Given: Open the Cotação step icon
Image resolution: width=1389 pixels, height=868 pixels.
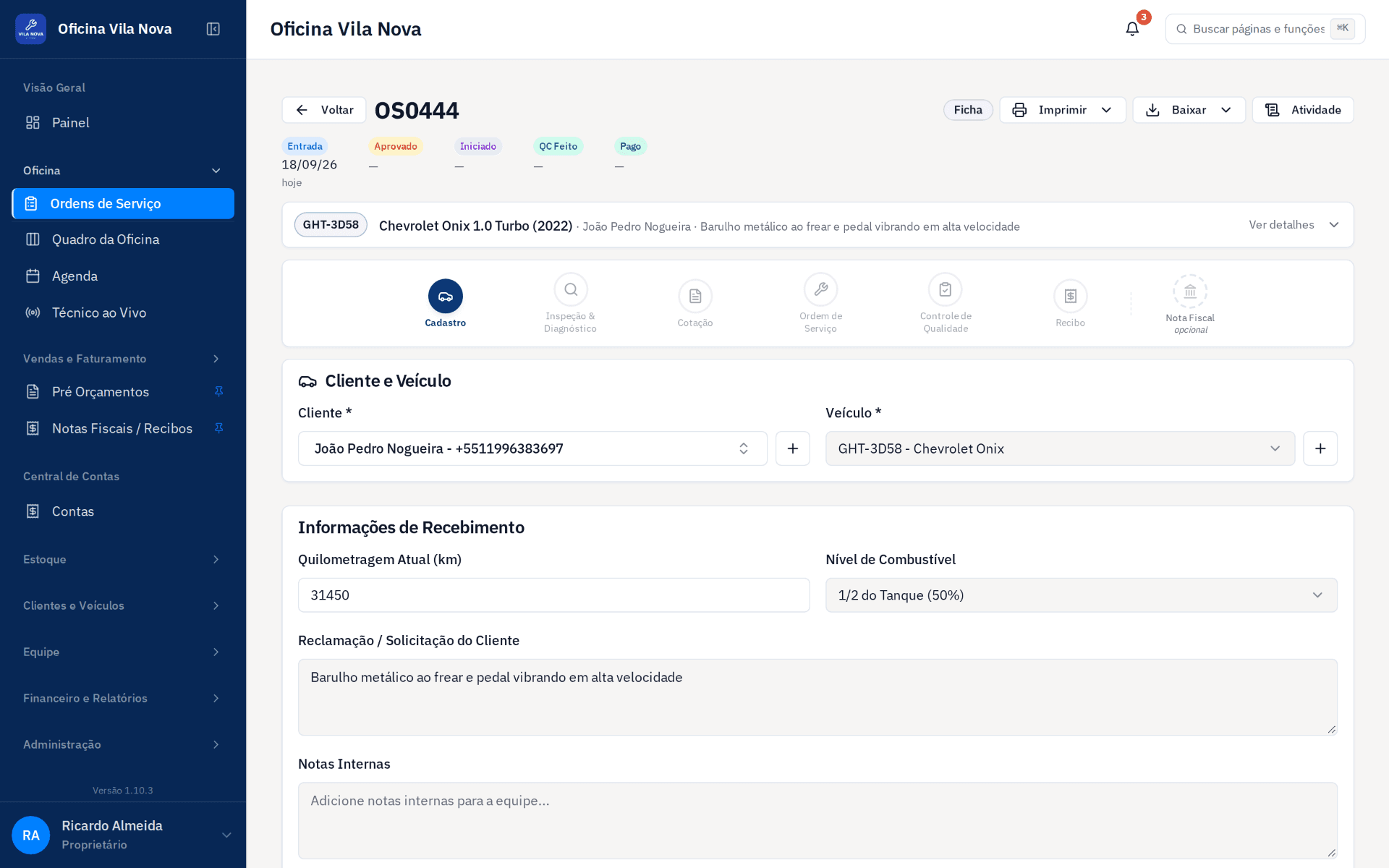Looking at the screenshot, I should tap(695, 296).
